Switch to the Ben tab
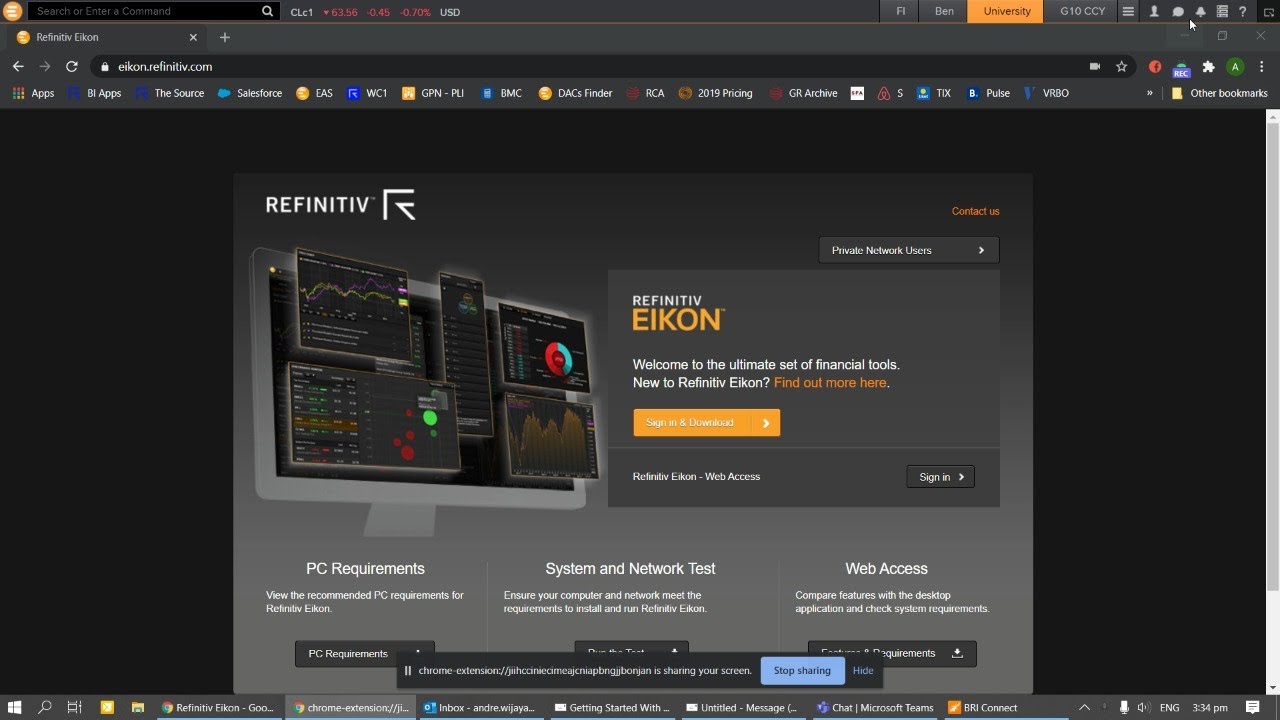This screenshot has height=720, width=1280. [x=944, y=11]
